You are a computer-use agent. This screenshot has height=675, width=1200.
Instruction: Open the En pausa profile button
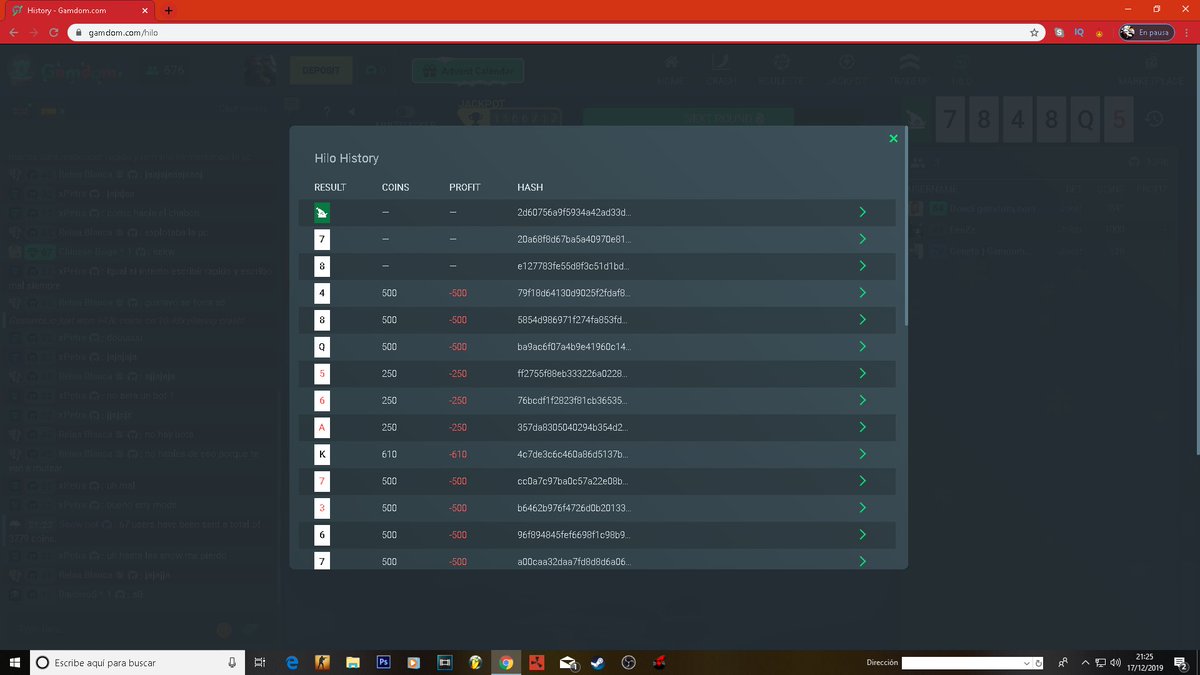[1146, 32]
